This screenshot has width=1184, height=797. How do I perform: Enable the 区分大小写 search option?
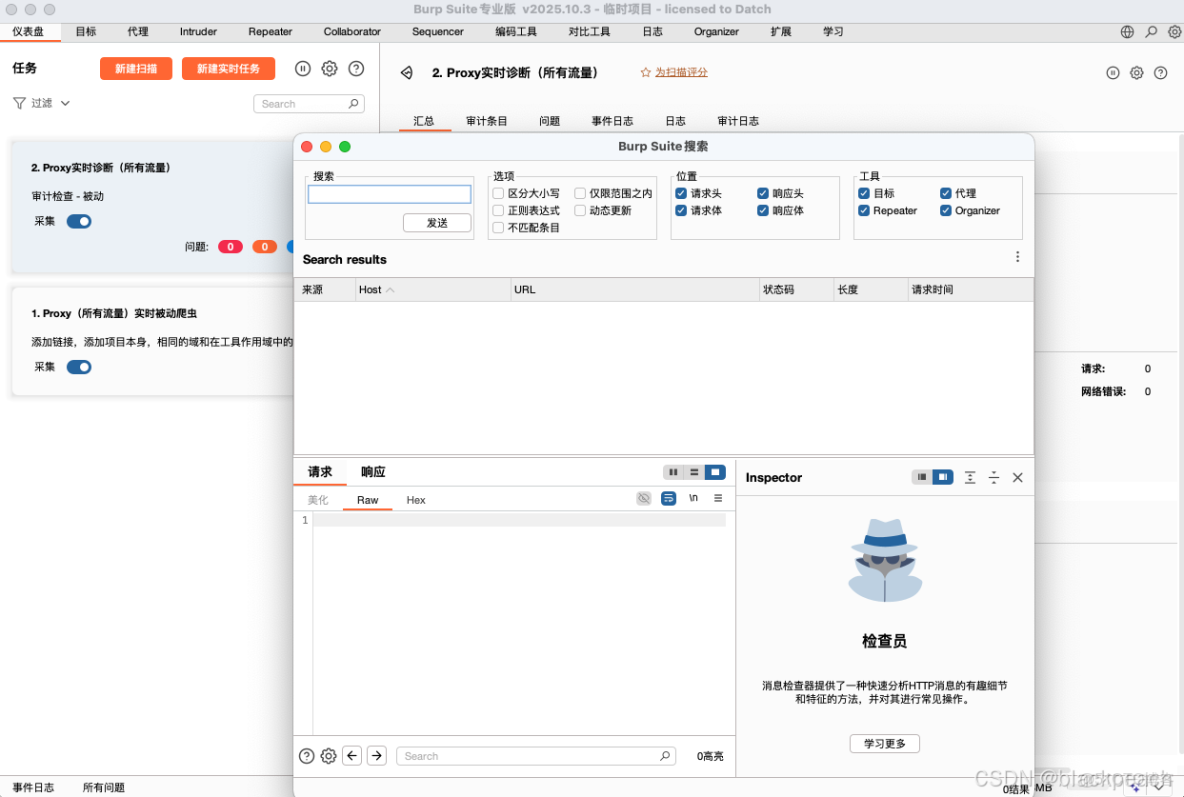(498, 193)
